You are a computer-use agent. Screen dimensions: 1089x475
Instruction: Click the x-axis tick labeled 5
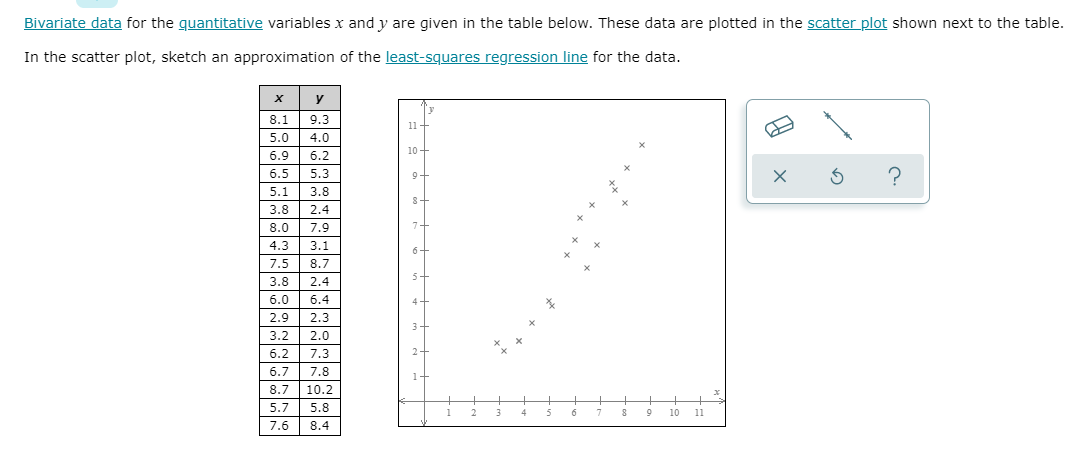[x=549, y=412]
